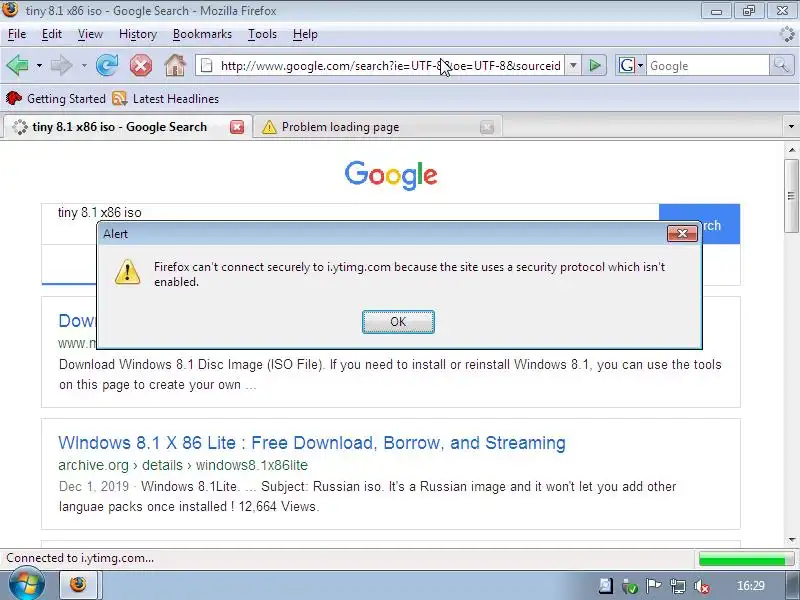Click the Firefox icon in the taskbar

point(78,584)
